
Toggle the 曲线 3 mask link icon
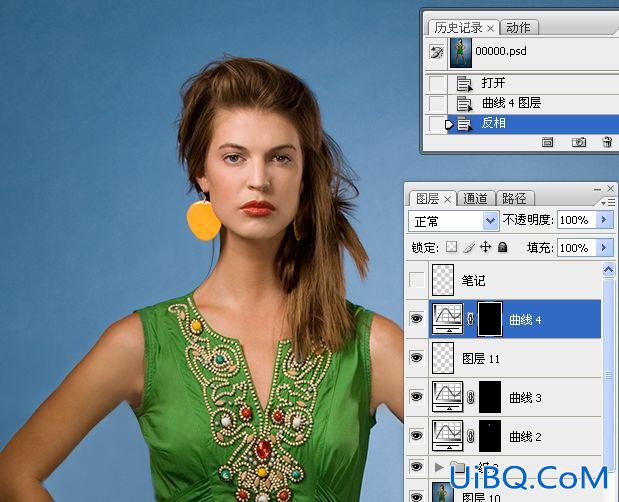point(470,397)
